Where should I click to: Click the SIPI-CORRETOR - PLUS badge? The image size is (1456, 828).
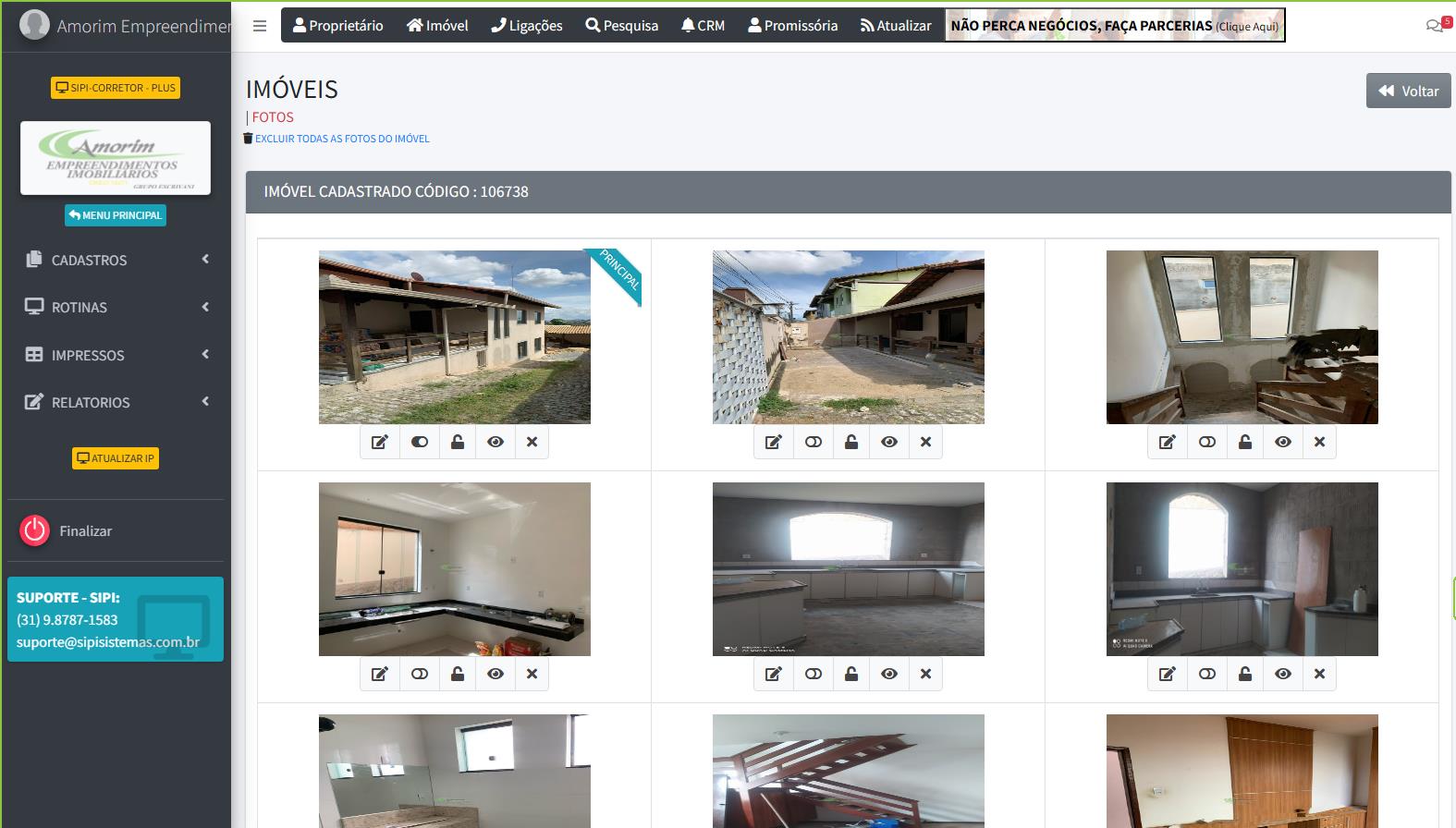[x=116, y=88]
